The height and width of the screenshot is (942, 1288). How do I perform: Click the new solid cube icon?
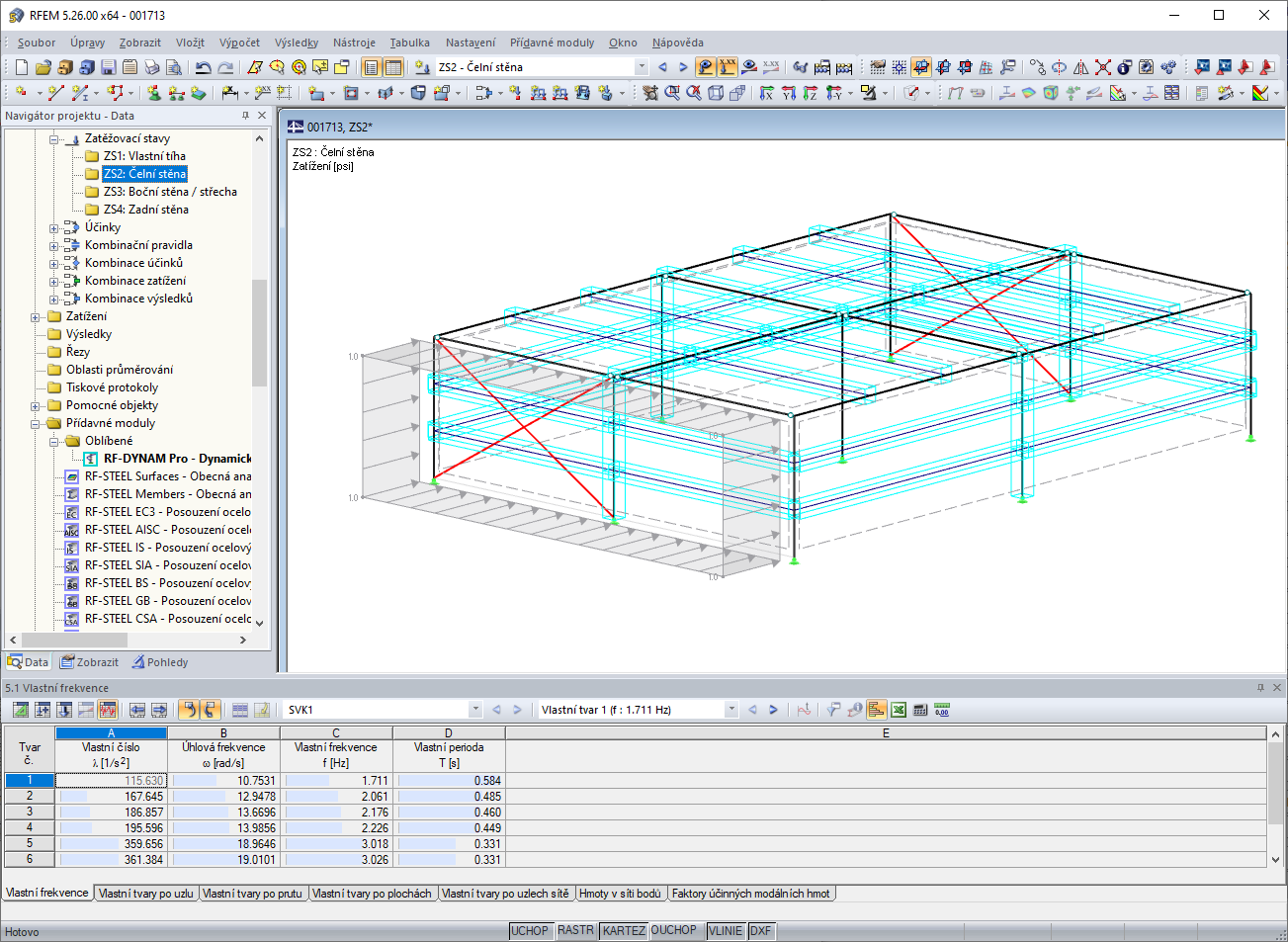click(x=418, y=93)
